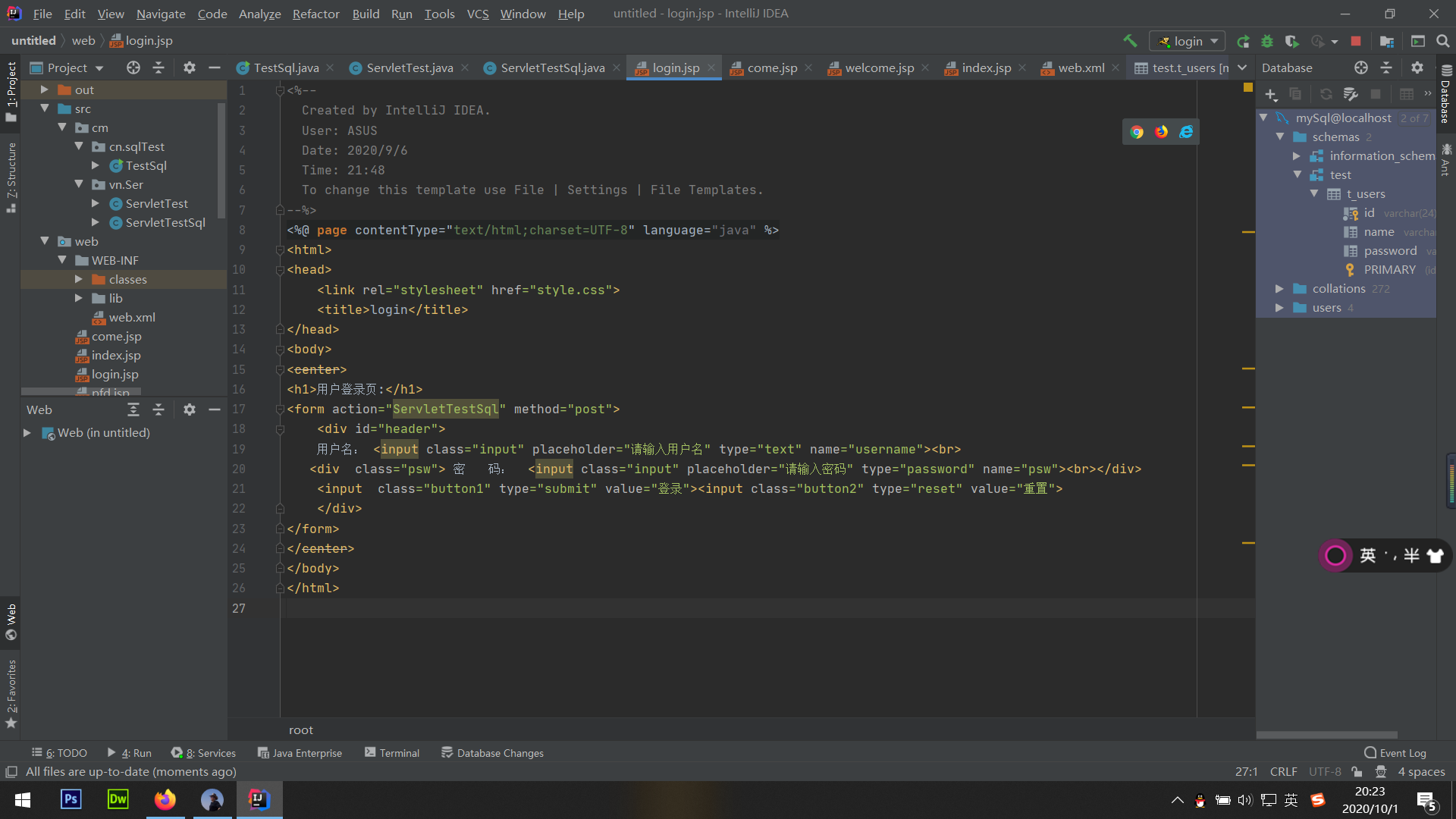Open Project panel settings gear
Screen dimensions: 1456x819
[190, 67]
